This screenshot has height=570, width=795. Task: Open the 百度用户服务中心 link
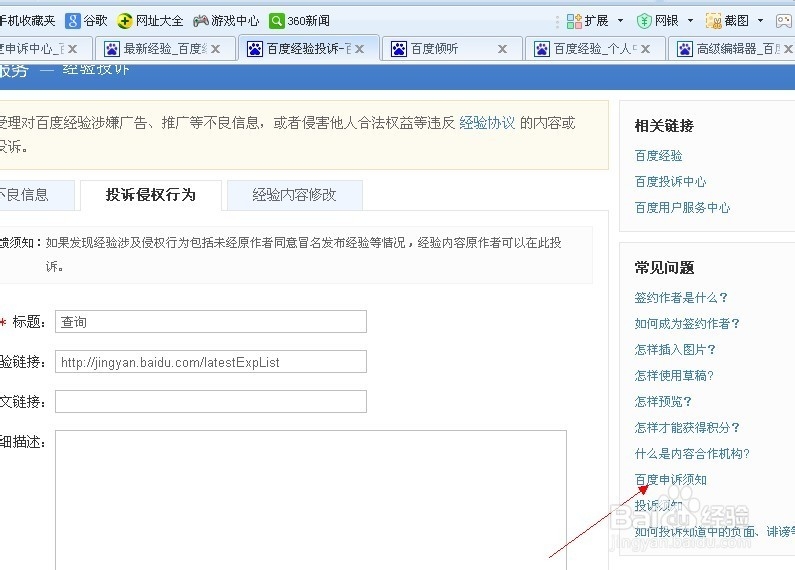682,207
